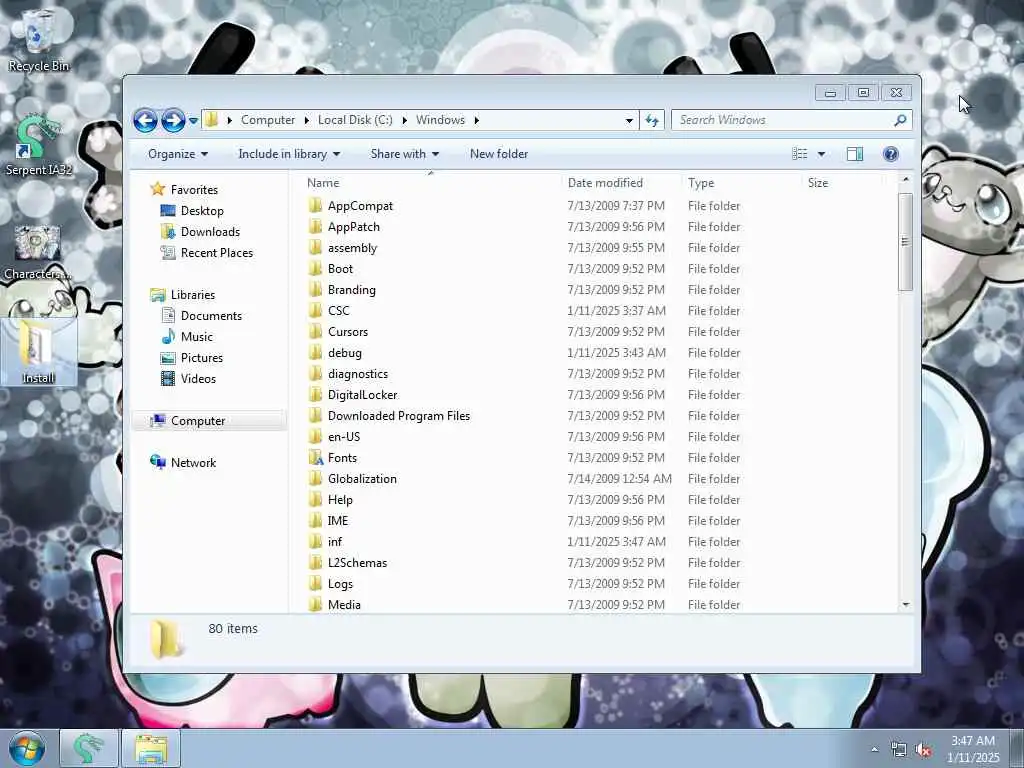
Task: Open recent pages dropdown beside Forward button
Action: tap(193, 121)
